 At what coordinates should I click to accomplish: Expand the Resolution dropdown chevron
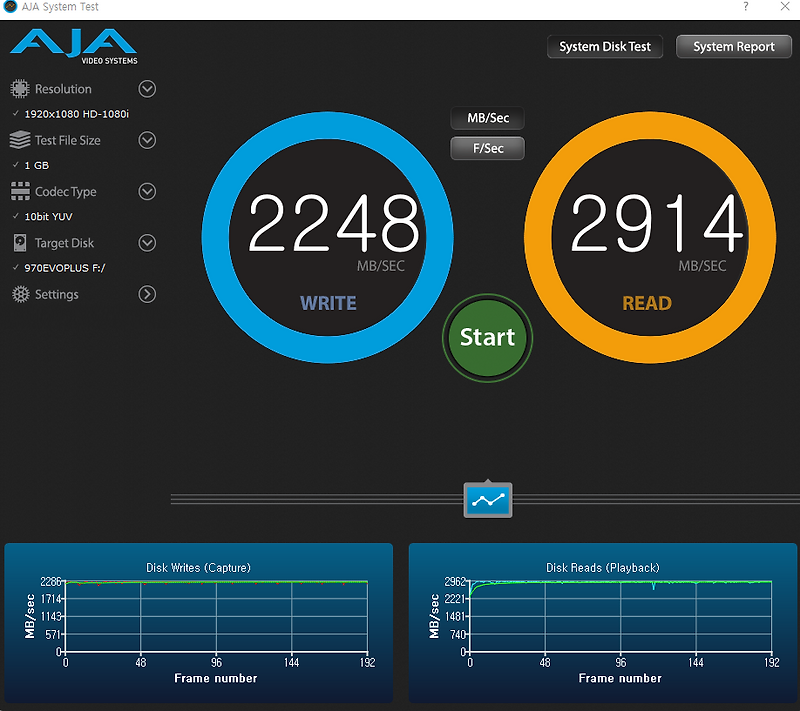click(147, 89)
